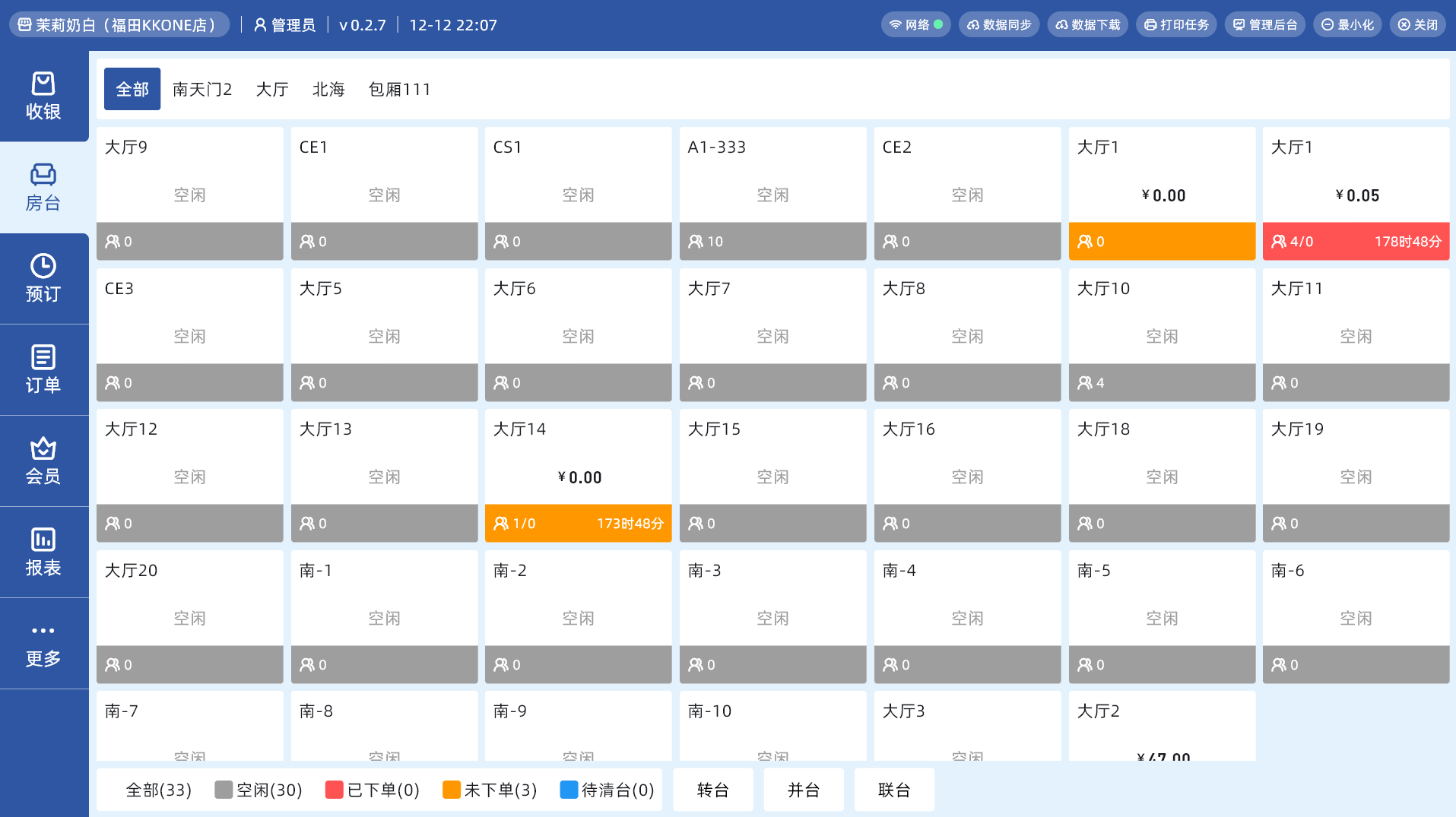Click the 转台 transfer table button
Viewport: 1456px width, 817px height.
pos(712,790)
